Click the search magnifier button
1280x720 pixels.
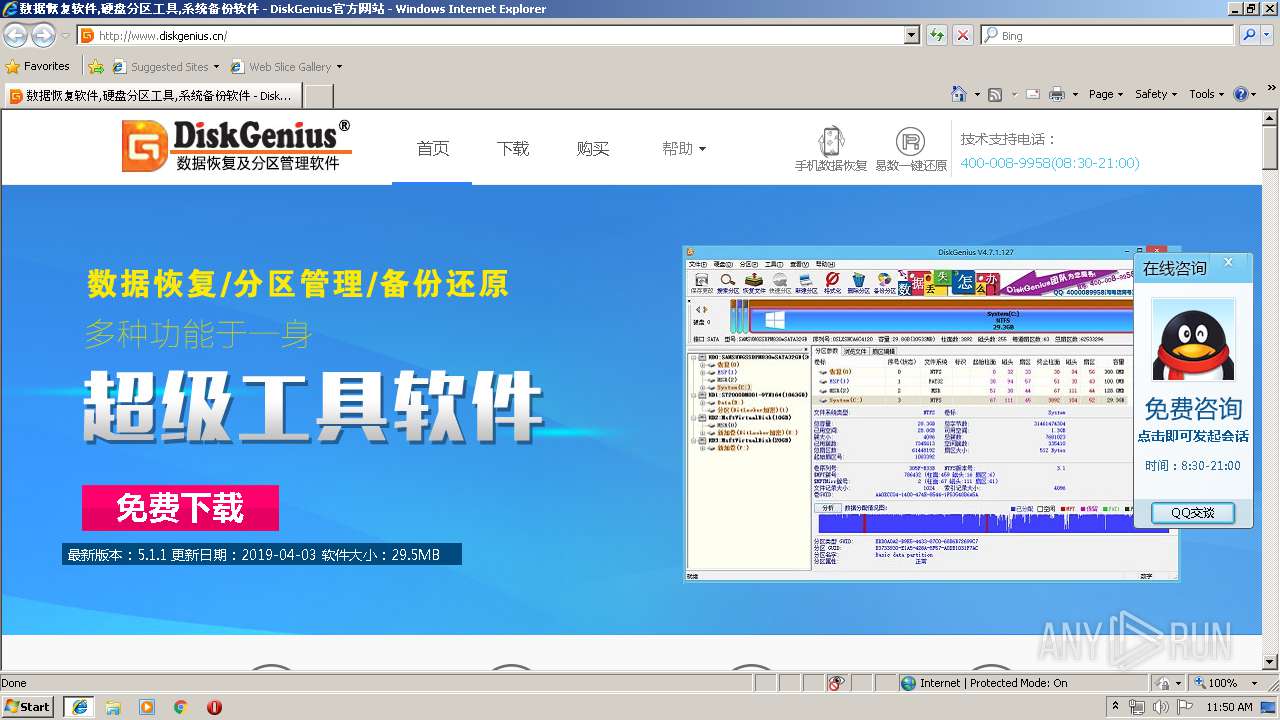click(1249, 35)
